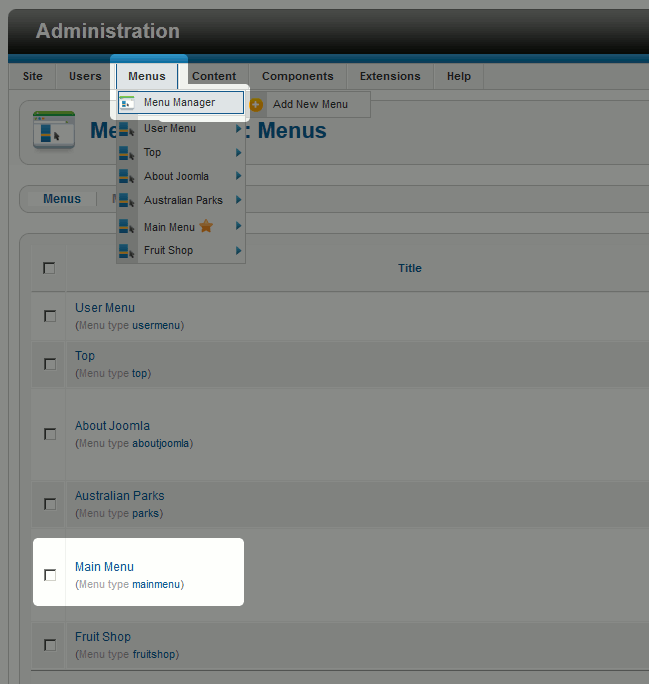
Task: Toggle the select-all checkbox in table header
Action: tap(49, 268)
